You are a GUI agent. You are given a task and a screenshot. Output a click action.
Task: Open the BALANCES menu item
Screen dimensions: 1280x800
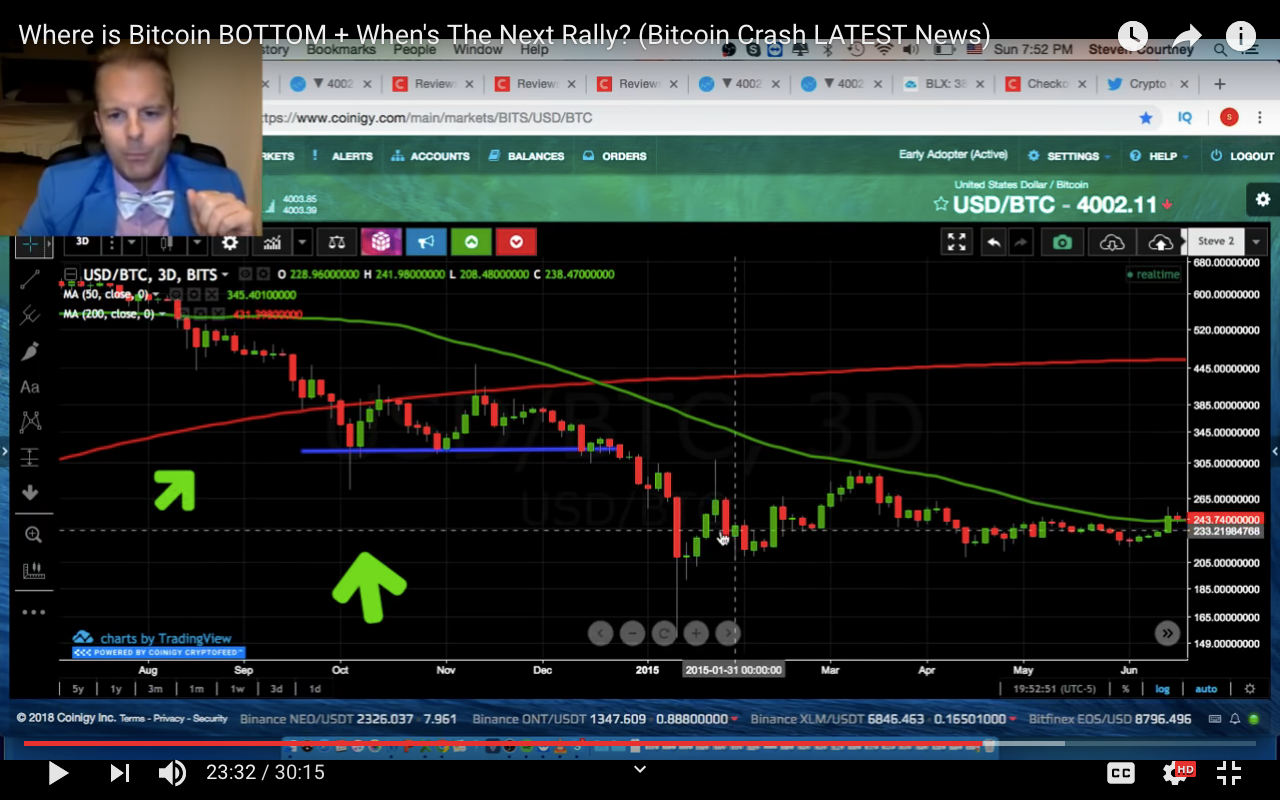(x=527, y=156)
